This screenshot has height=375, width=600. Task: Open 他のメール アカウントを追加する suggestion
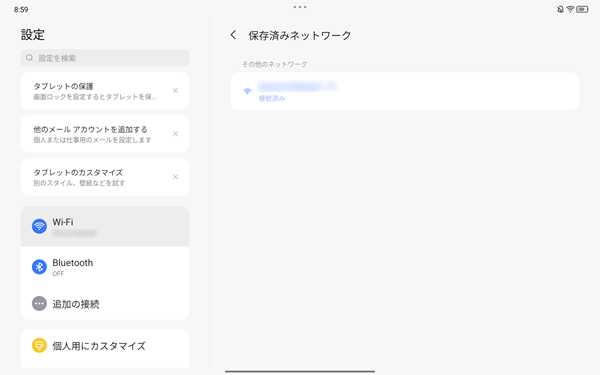[105, 134]
